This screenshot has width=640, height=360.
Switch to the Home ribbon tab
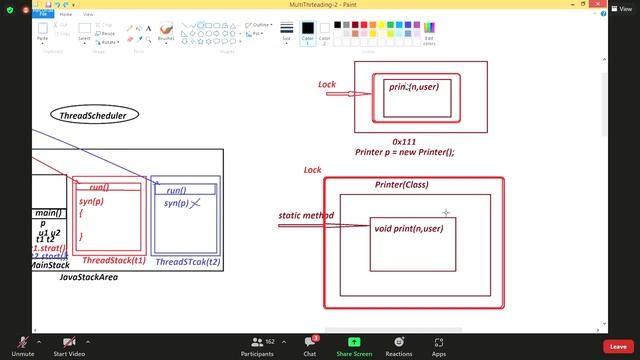pyautogui.click(x=66, y=14)
